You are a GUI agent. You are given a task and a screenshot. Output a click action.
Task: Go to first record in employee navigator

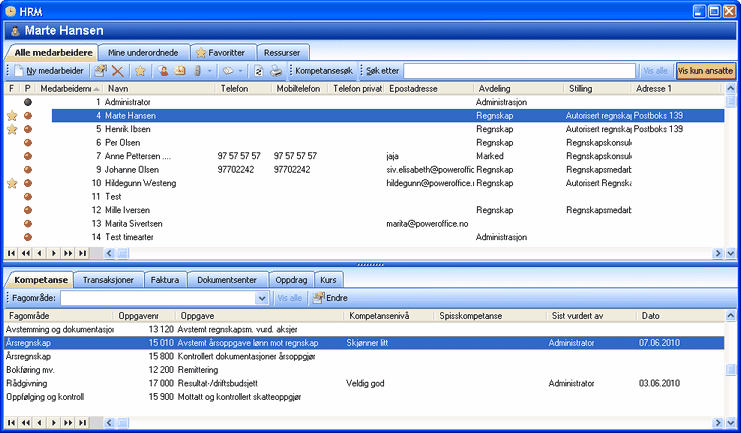click(11, 253)
